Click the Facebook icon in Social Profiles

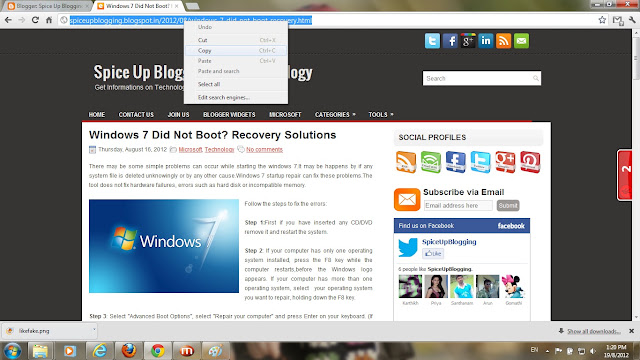pos(456,162)
